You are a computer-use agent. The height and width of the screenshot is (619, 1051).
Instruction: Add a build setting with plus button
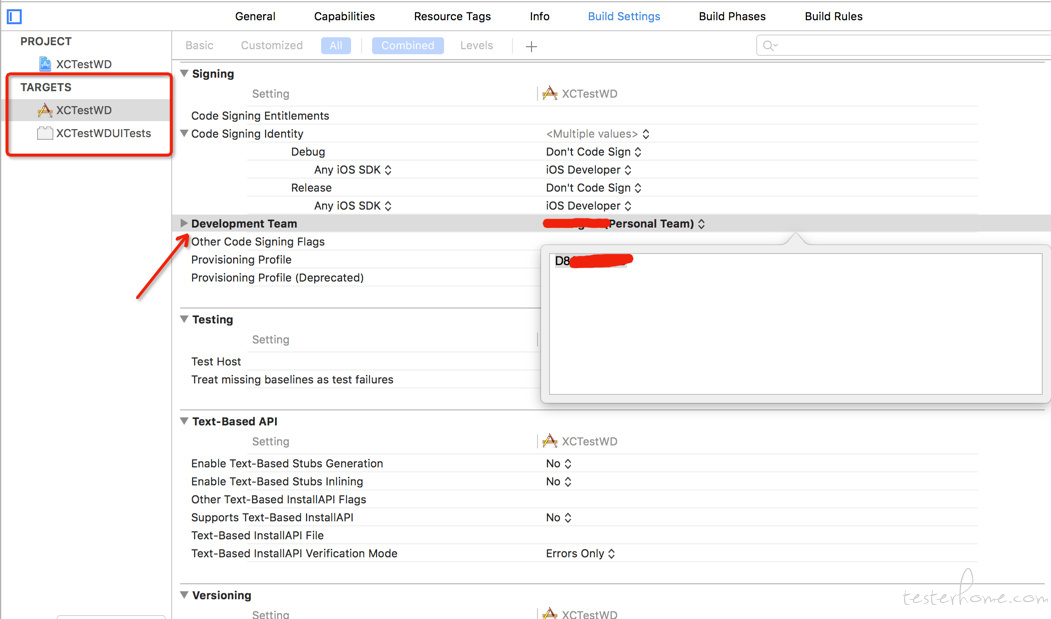(x=531, y=46)
